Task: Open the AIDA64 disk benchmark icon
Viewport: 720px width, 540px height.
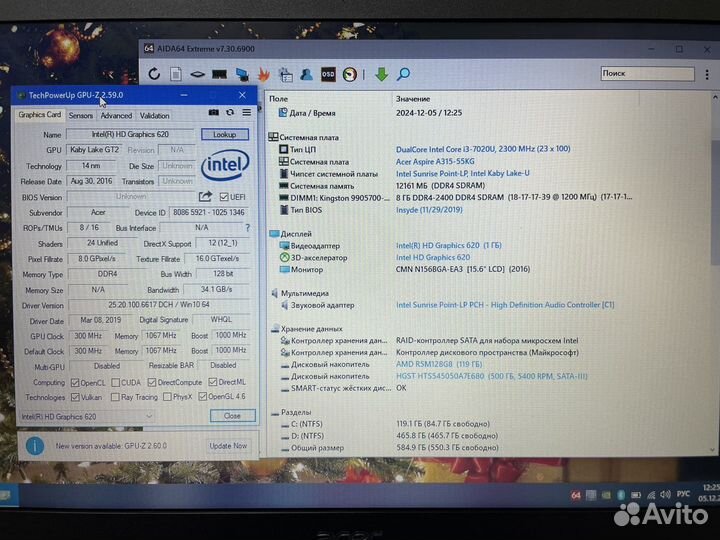Action: [197, 74]
